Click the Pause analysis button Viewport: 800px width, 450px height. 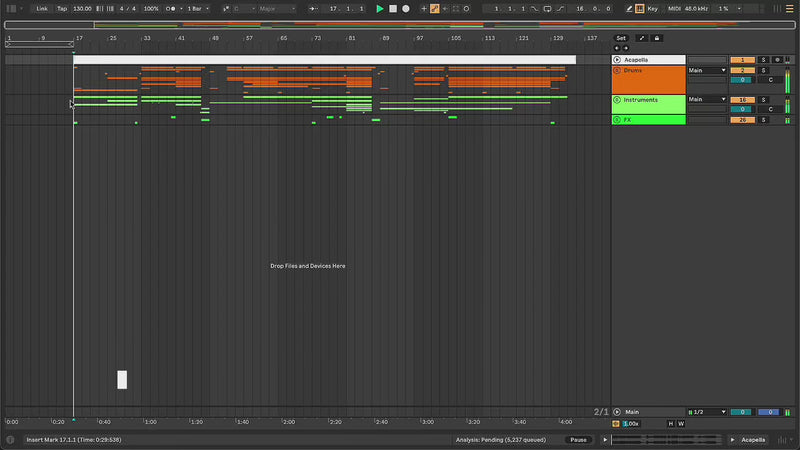point(578,440)
